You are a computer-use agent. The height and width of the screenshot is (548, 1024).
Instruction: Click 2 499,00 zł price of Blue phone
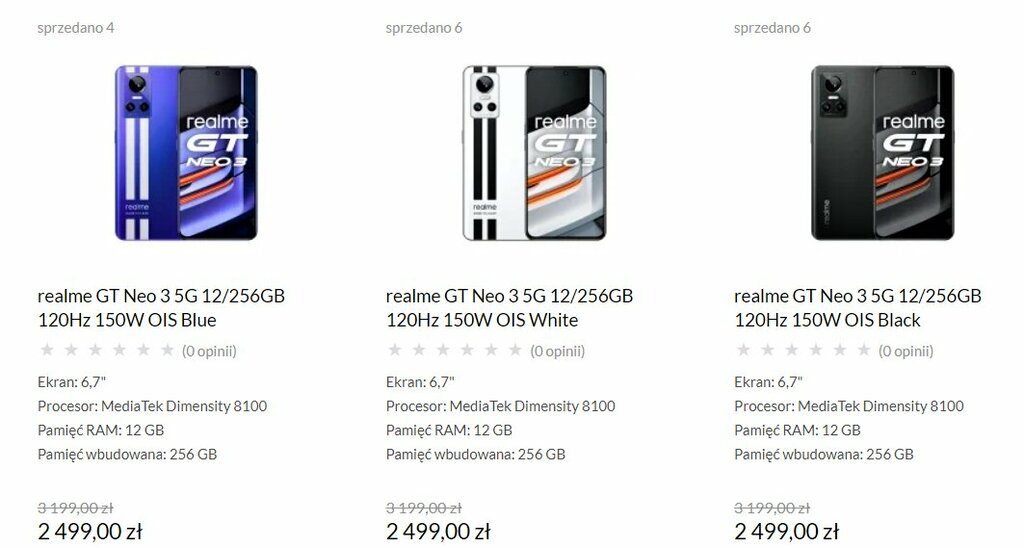(90, 532)
